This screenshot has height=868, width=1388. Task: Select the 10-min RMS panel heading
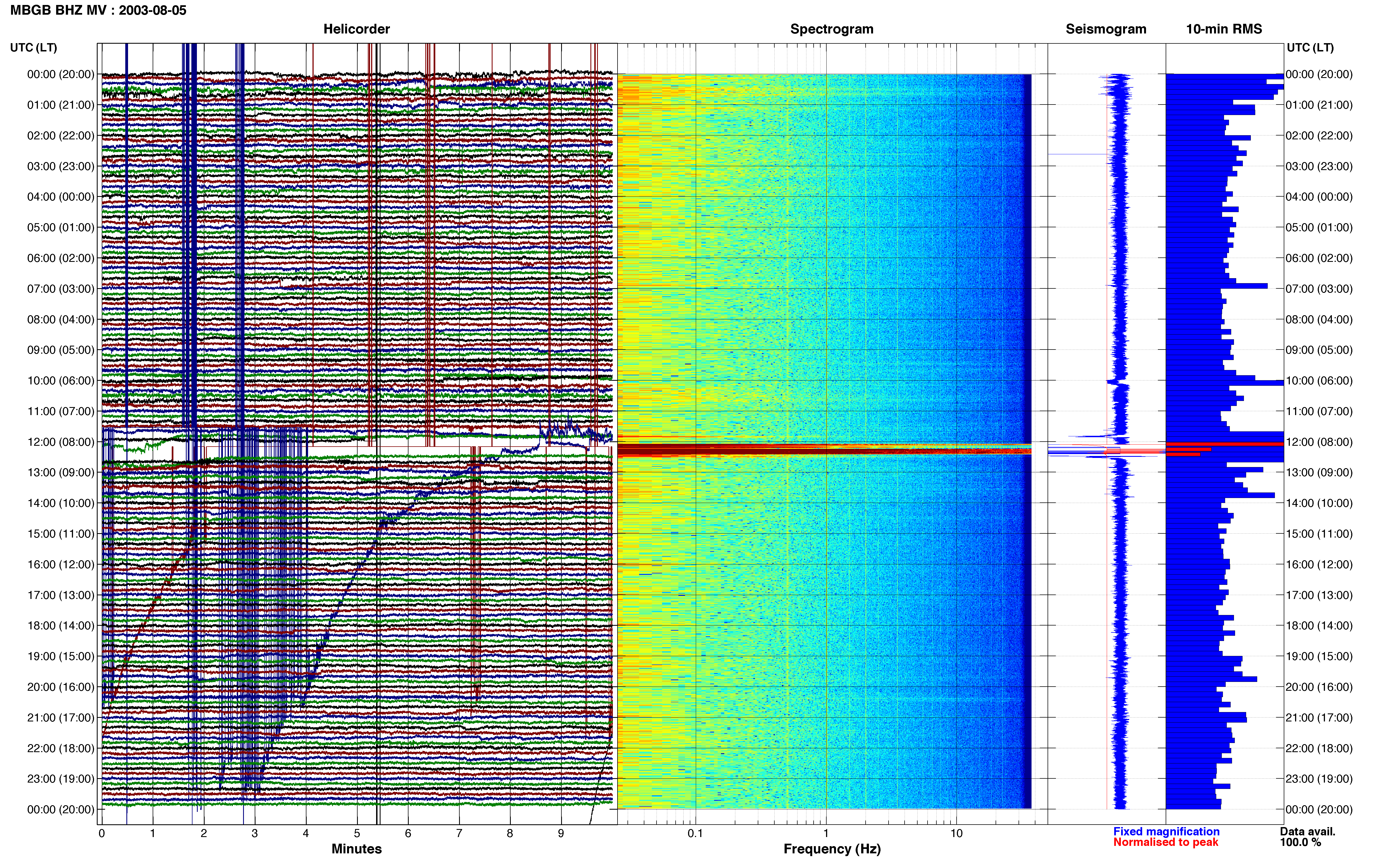pos(1224,29)
